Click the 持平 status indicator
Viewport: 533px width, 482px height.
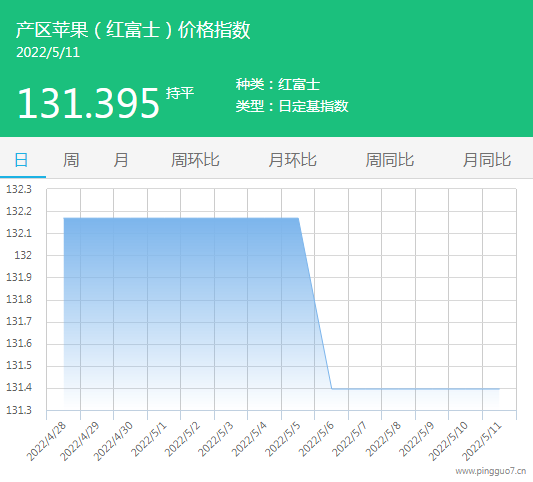pos(180,93)
